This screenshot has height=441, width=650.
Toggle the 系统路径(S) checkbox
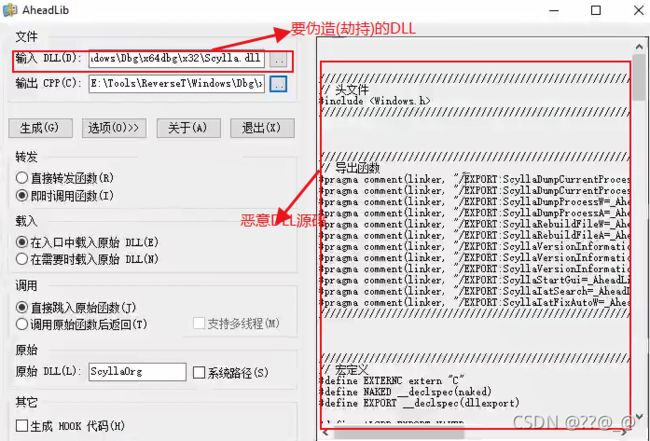[x=230, y=373]
